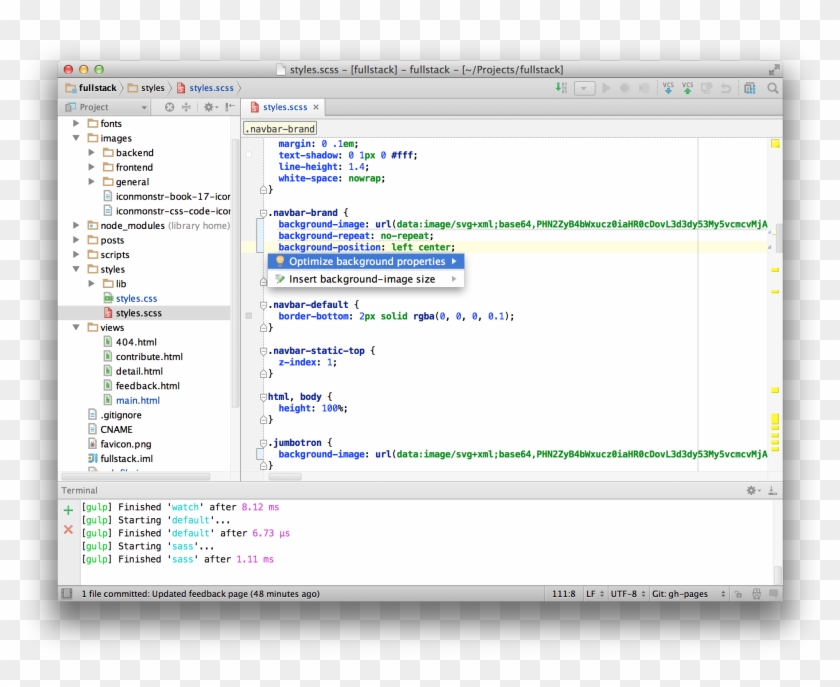Click the VCS commit changes icon
Screen dimensions: 840x687
688,88
